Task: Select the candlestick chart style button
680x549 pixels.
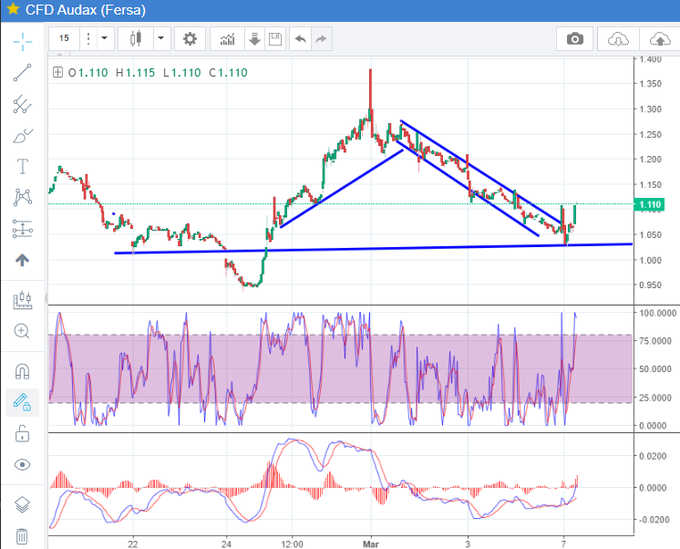Action: [136, 39]
